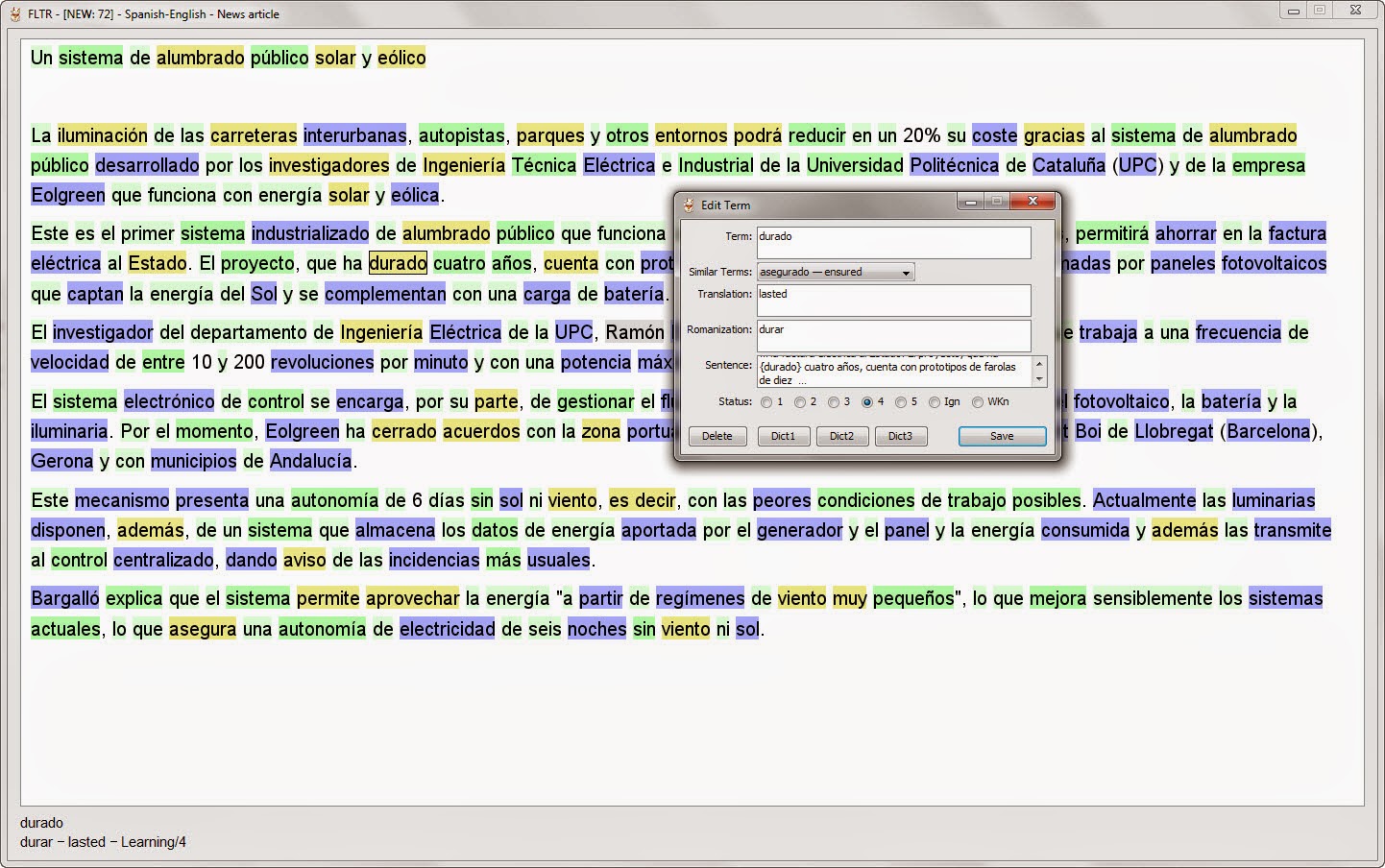The height and width of the screenshot is (868, 1385).
Task: Select status 3 radio button
Action: pyautogui.click(x=833, y=402)
